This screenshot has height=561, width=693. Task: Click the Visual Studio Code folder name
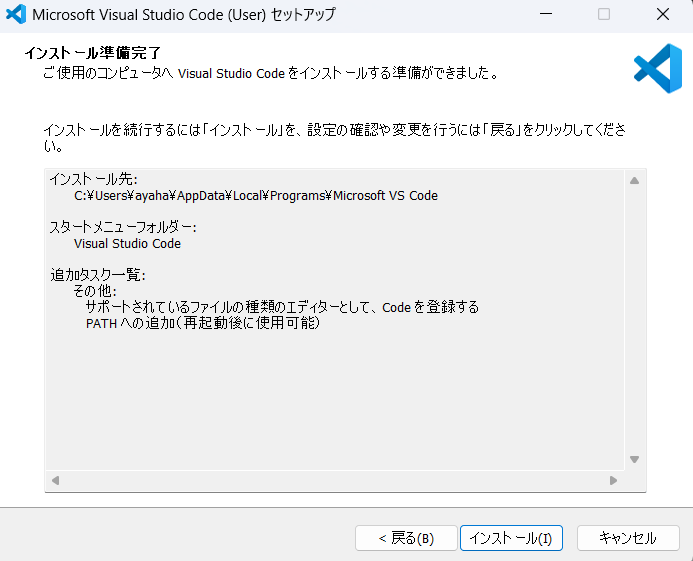(127, 244)
